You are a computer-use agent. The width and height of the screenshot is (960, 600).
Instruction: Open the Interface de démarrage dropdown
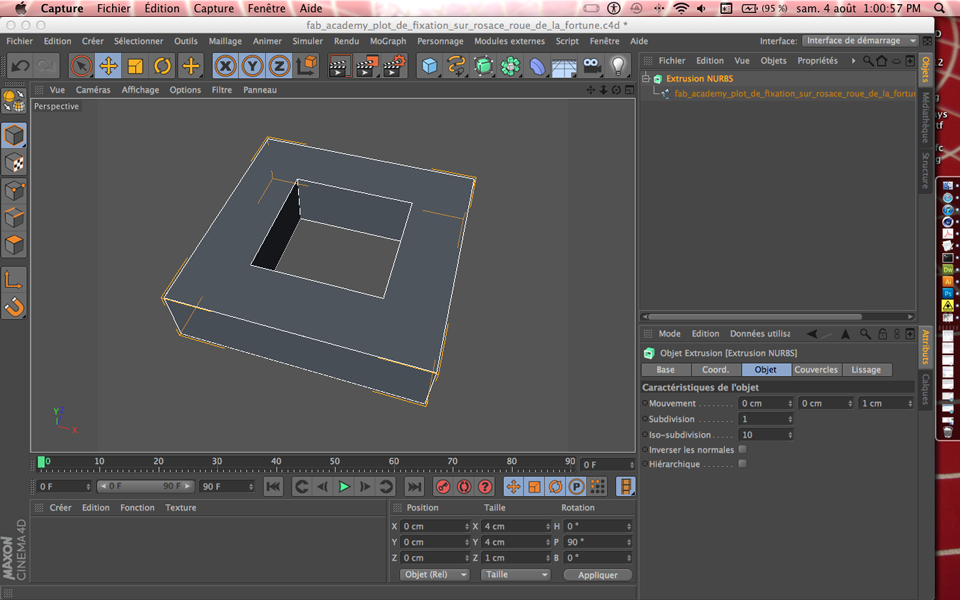pyautogui.click(x=860, y=41)
